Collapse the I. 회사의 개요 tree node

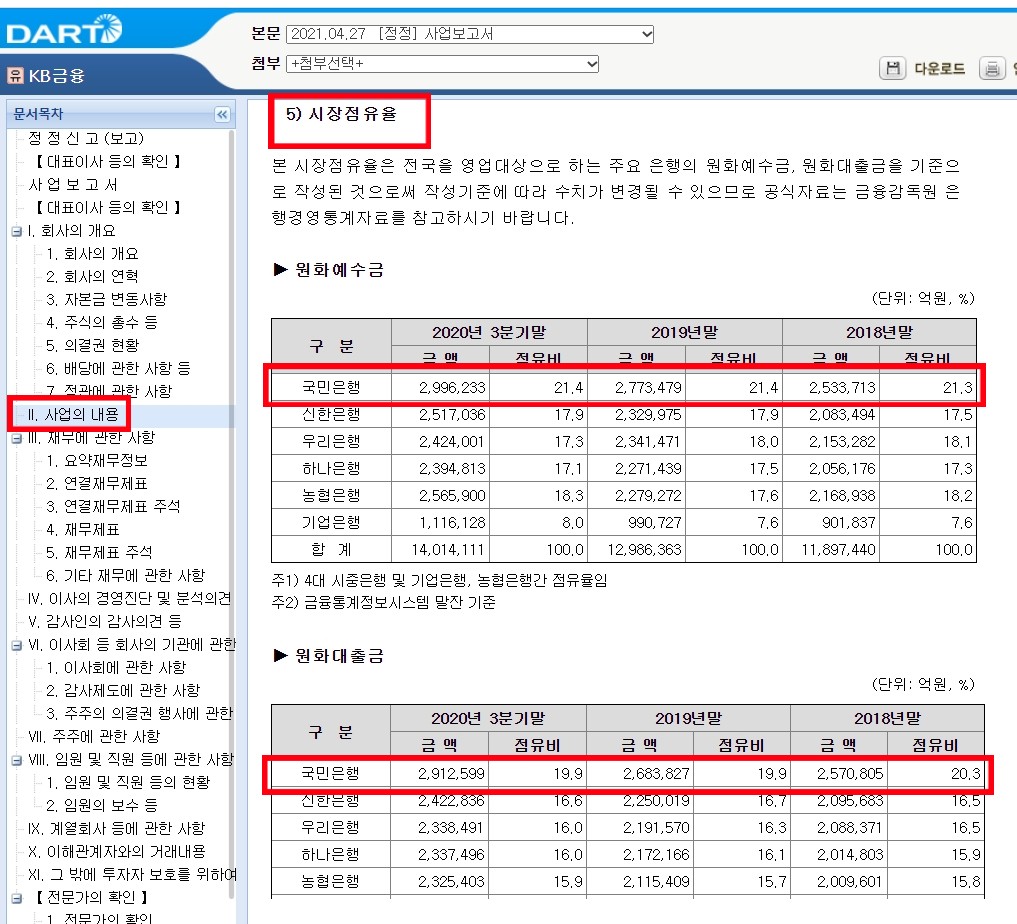coord(16,231)
